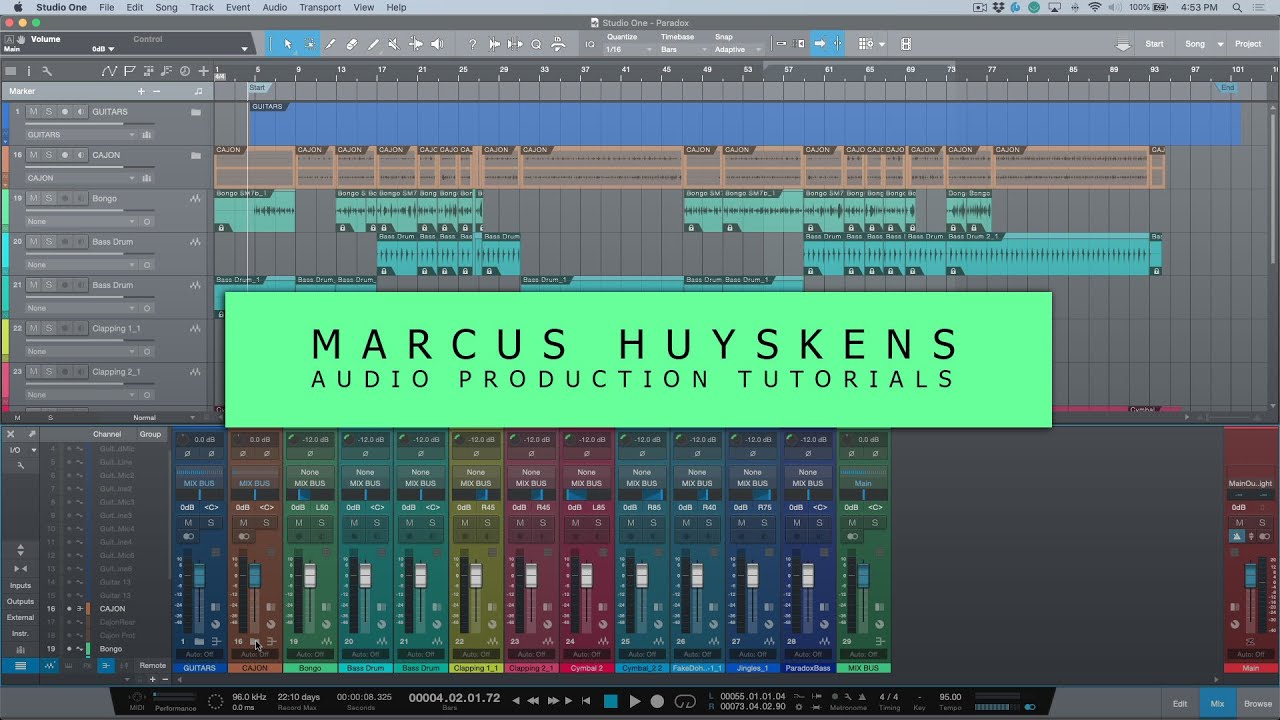Open the Edit view
This screenshot has width=1280, height=720.
click(x=1180, y=703)
